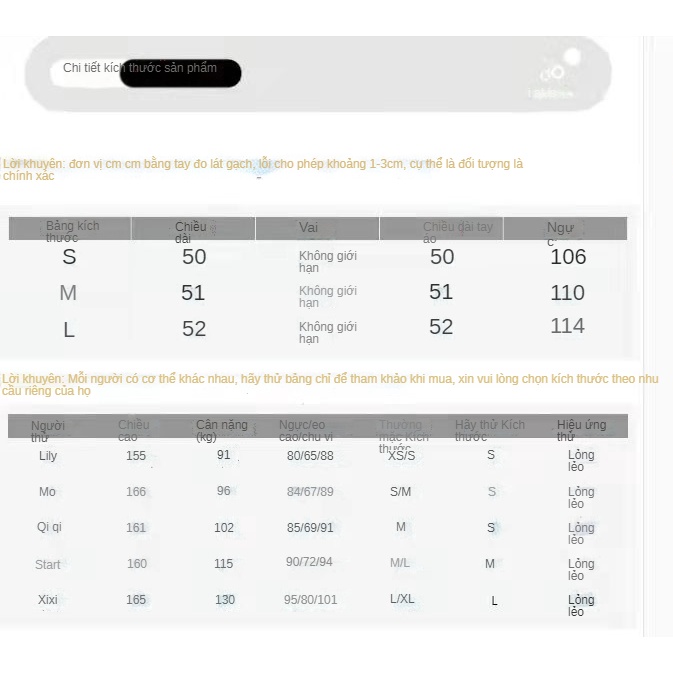This screenshot has height=673, width=673.
Task: Click the bust value 114
Action: [567, 326]
